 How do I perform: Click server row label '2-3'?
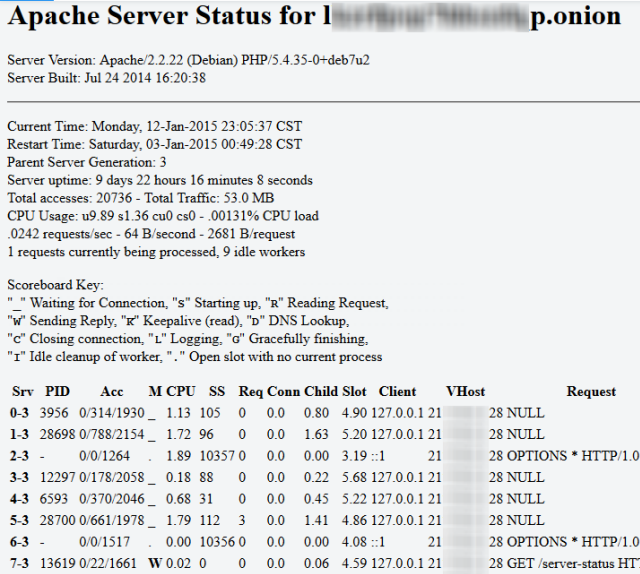[19, 456]
